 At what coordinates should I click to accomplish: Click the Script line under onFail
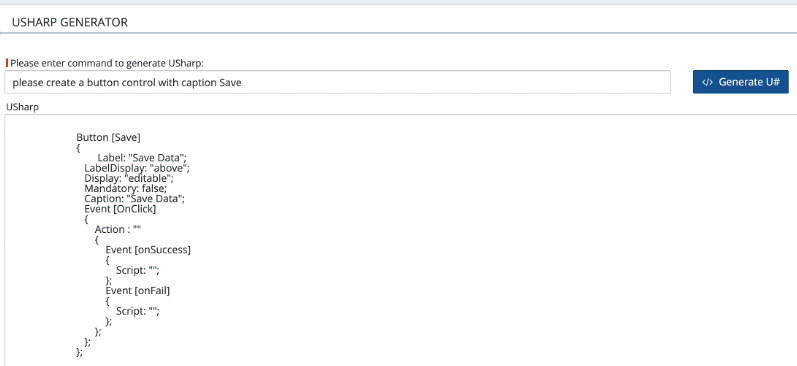click(x=138, y=311)
